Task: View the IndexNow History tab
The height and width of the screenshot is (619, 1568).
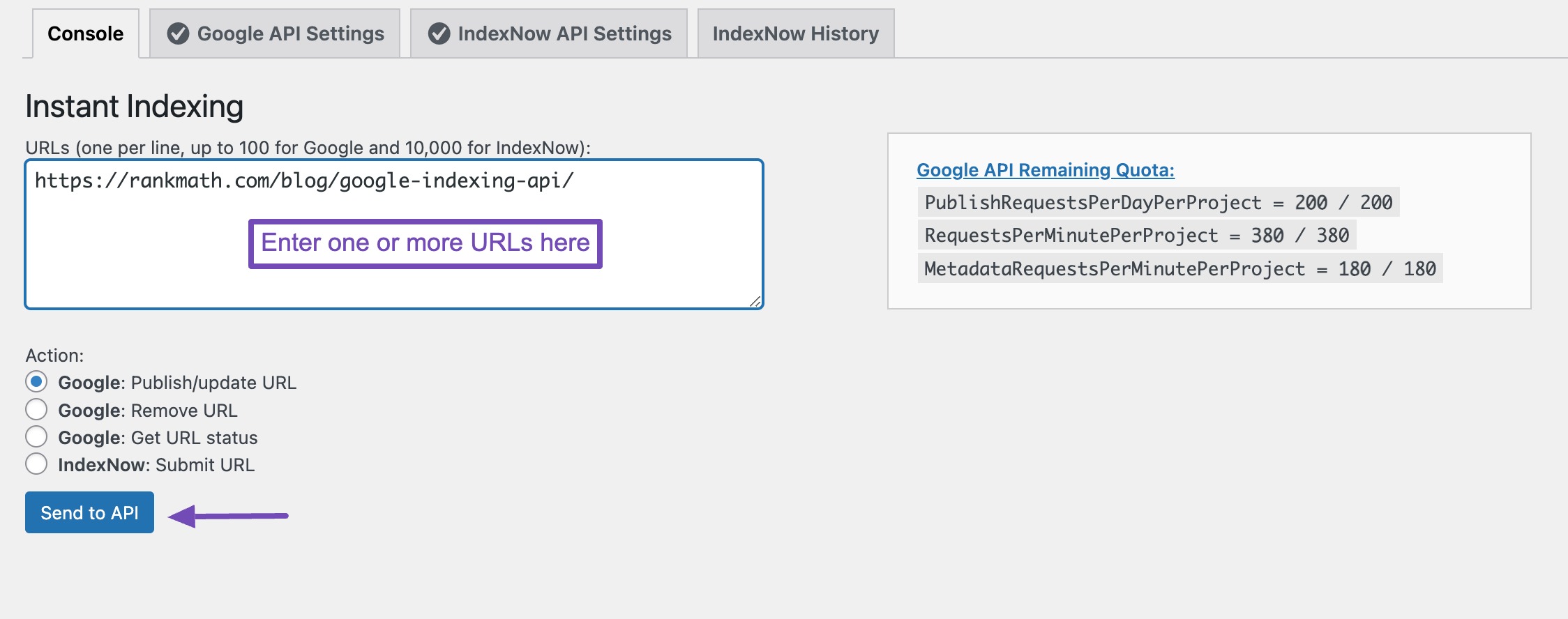Action: 795,33
